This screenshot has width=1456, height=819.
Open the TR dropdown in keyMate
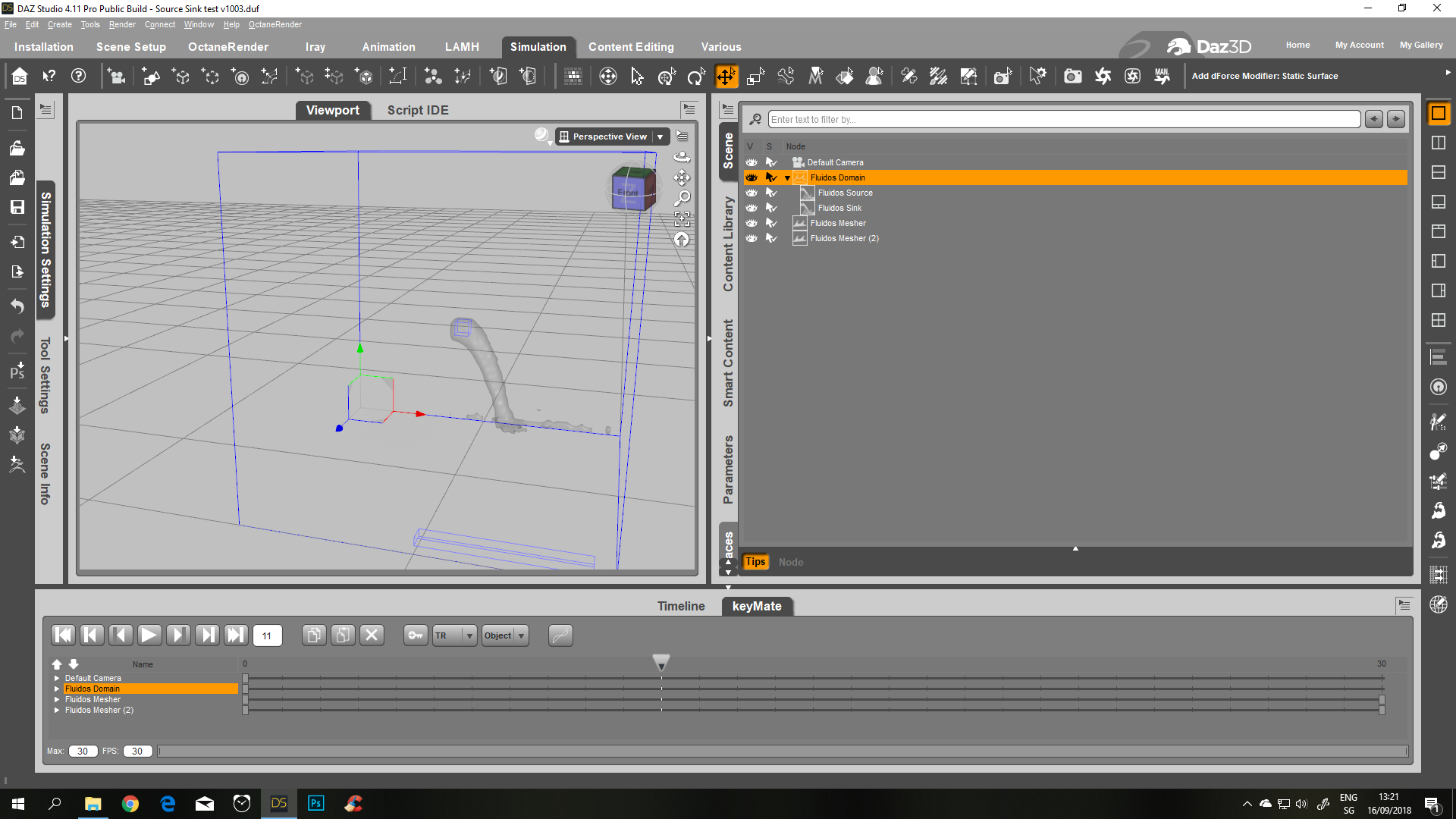tap(469, 635)
